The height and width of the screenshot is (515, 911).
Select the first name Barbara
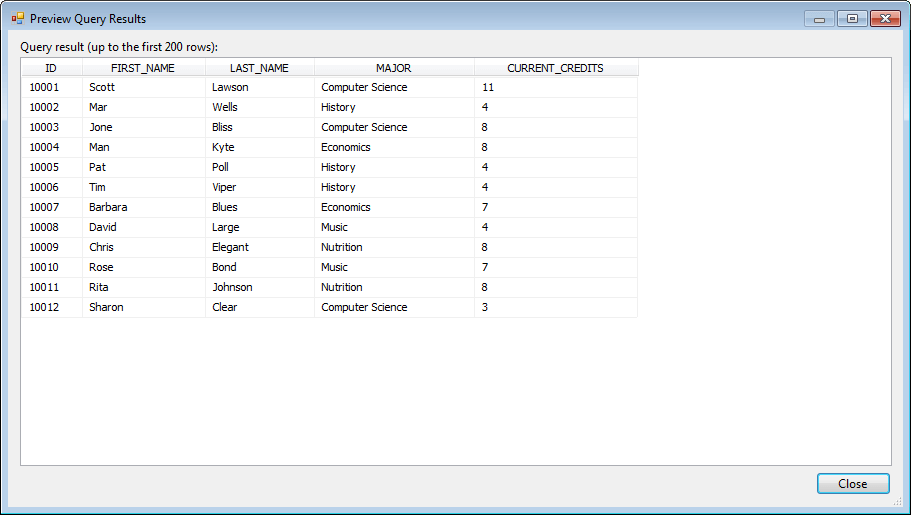coord(144,208)
